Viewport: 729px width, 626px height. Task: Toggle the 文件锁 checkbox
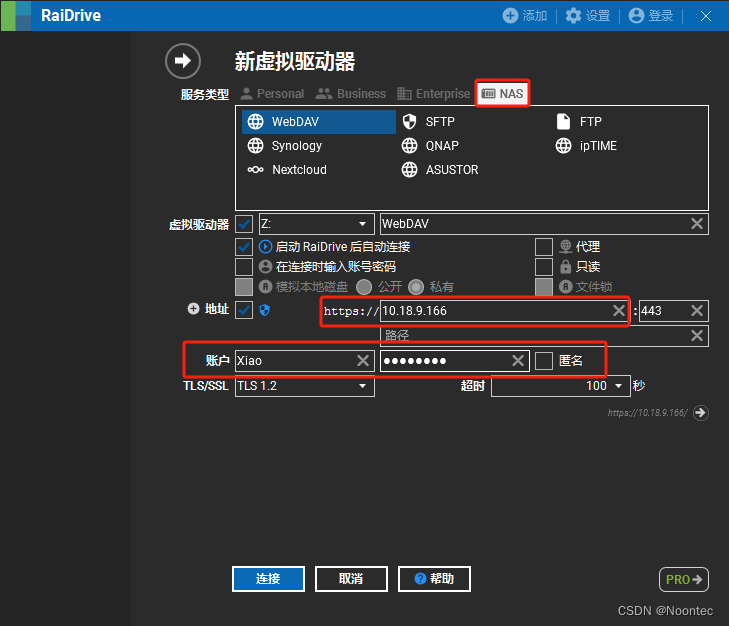[544, 287]
